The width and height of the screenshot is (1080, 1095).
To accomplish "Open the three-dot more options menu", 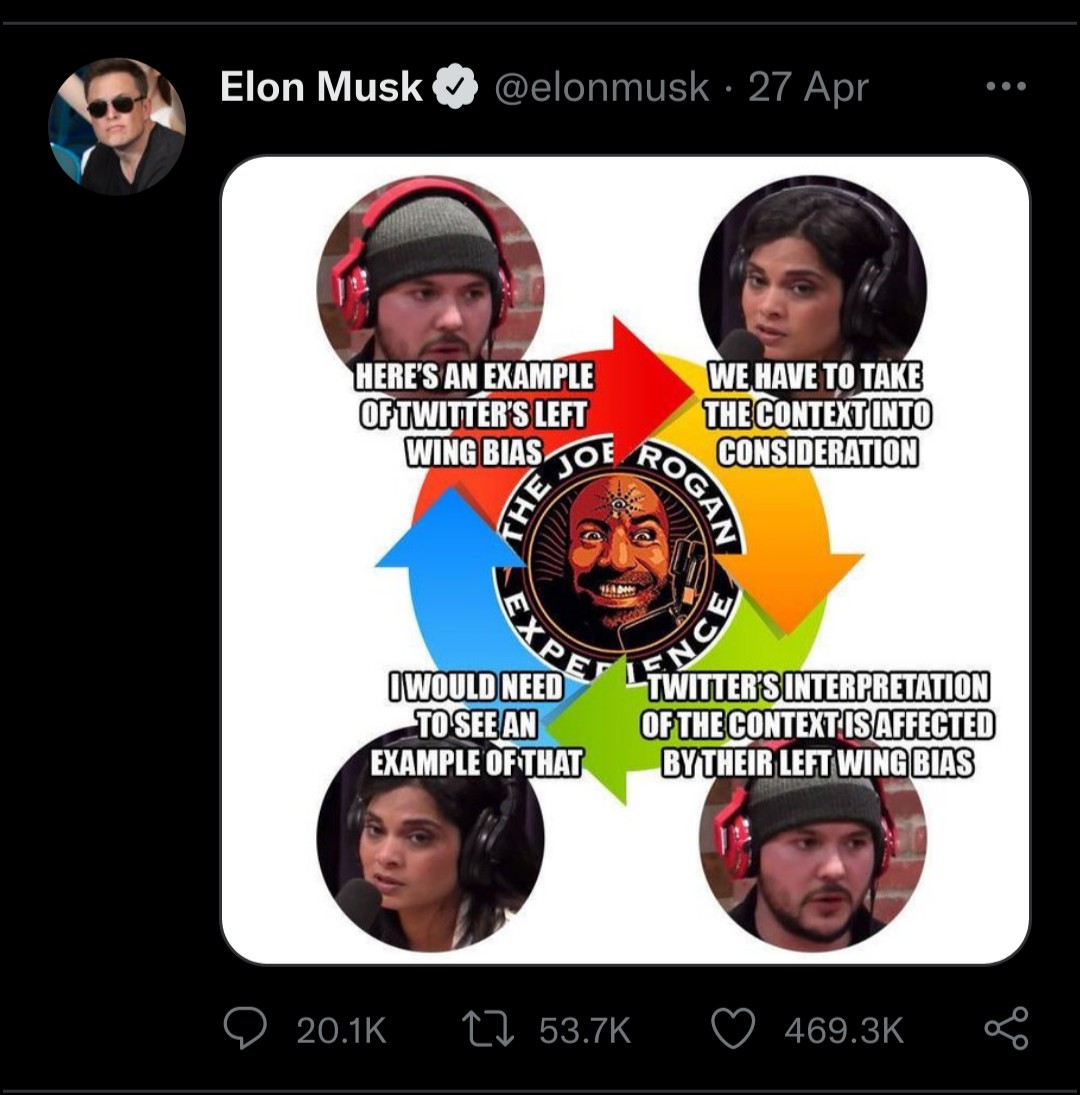I will click(1005, 88).
